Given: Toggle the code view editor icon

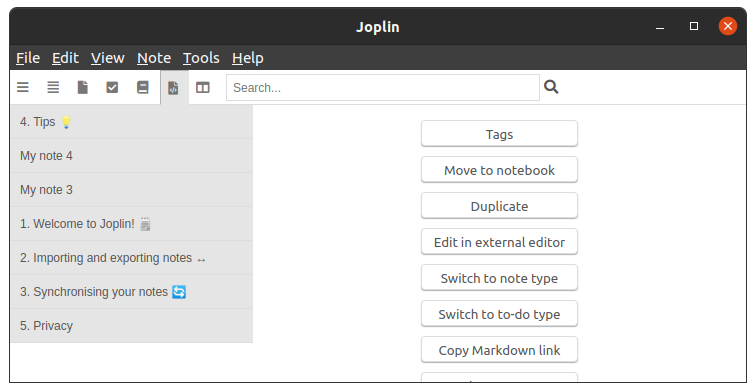Looking at the screenshot, I should pos(173,88).
